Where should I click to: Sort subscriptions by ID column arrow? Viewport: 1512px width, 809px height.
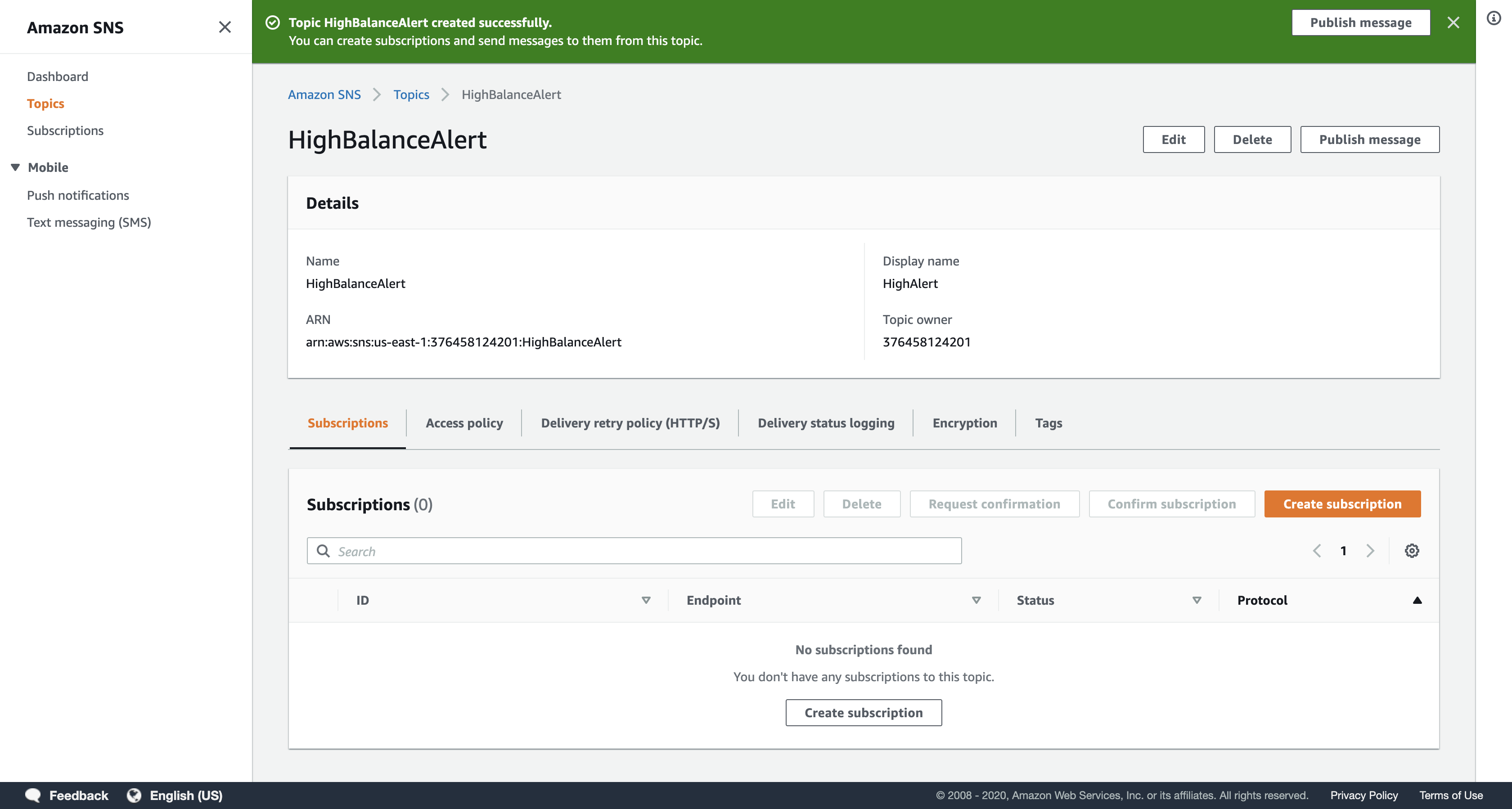pos(646,600)
